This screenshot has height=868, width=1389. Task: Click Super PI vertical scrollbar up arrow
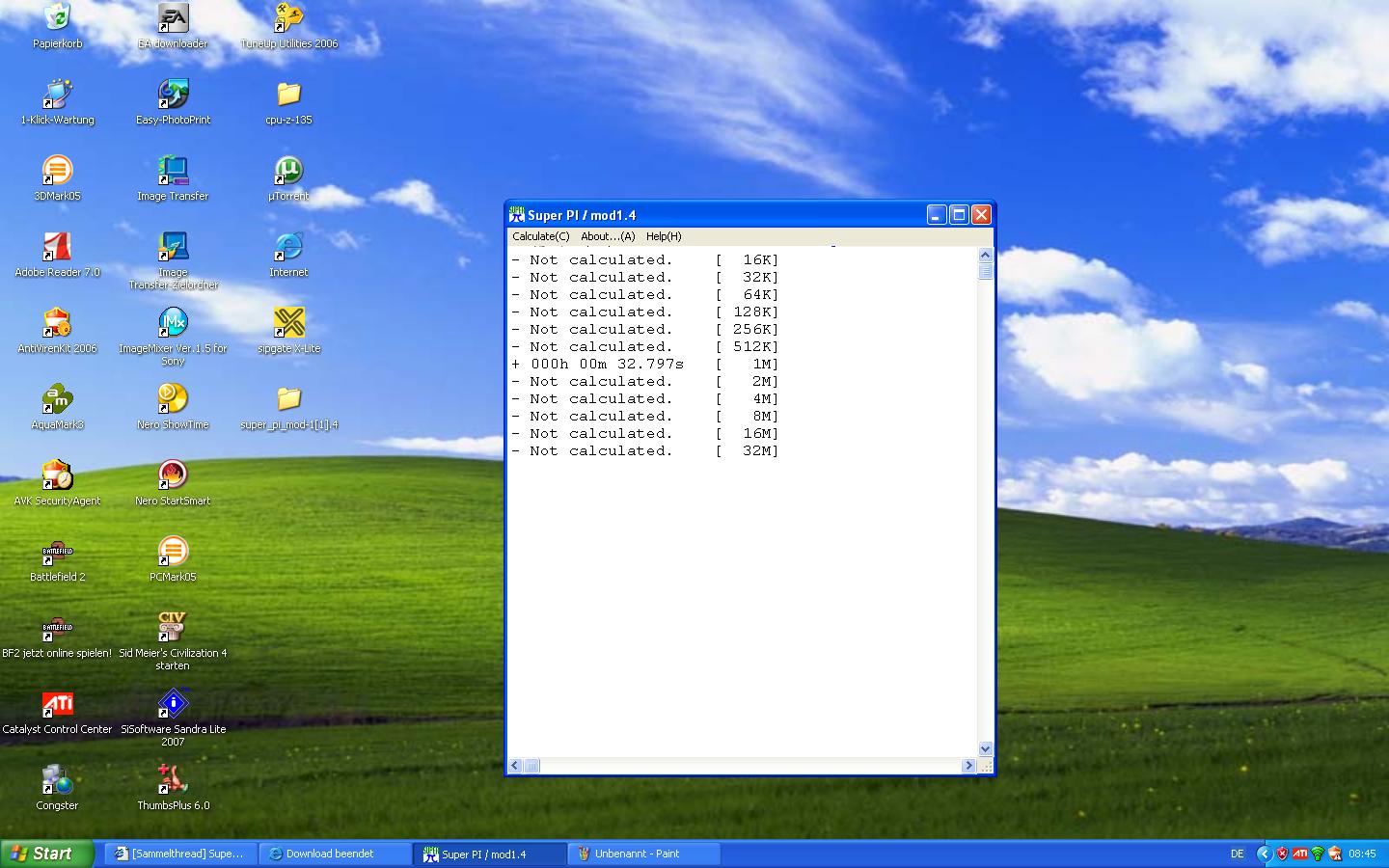point(985,256)
